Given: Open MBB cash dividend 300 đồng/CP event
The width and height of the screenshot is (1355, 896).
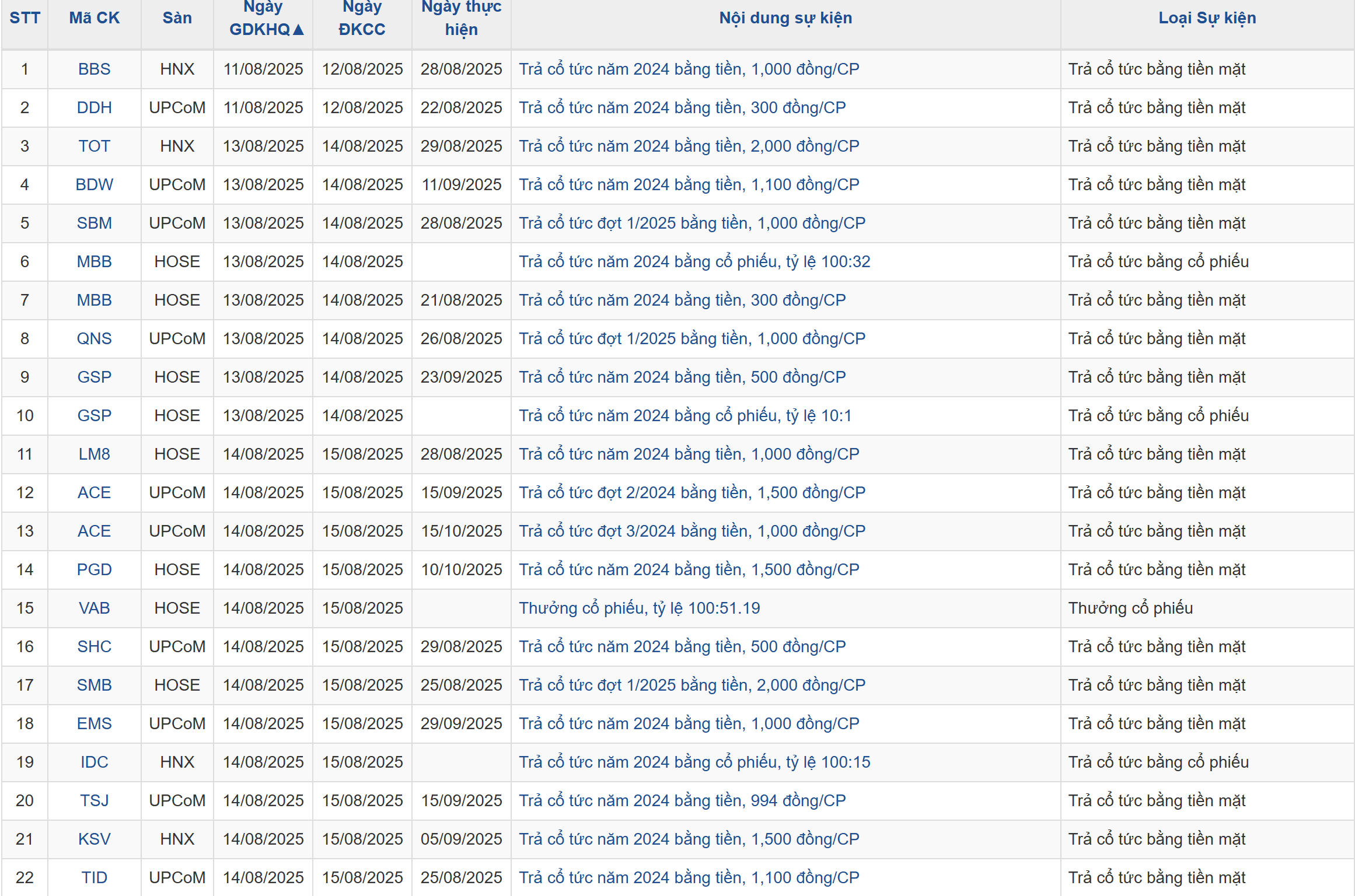Looking at the screenshot, I should pos(682,300).
